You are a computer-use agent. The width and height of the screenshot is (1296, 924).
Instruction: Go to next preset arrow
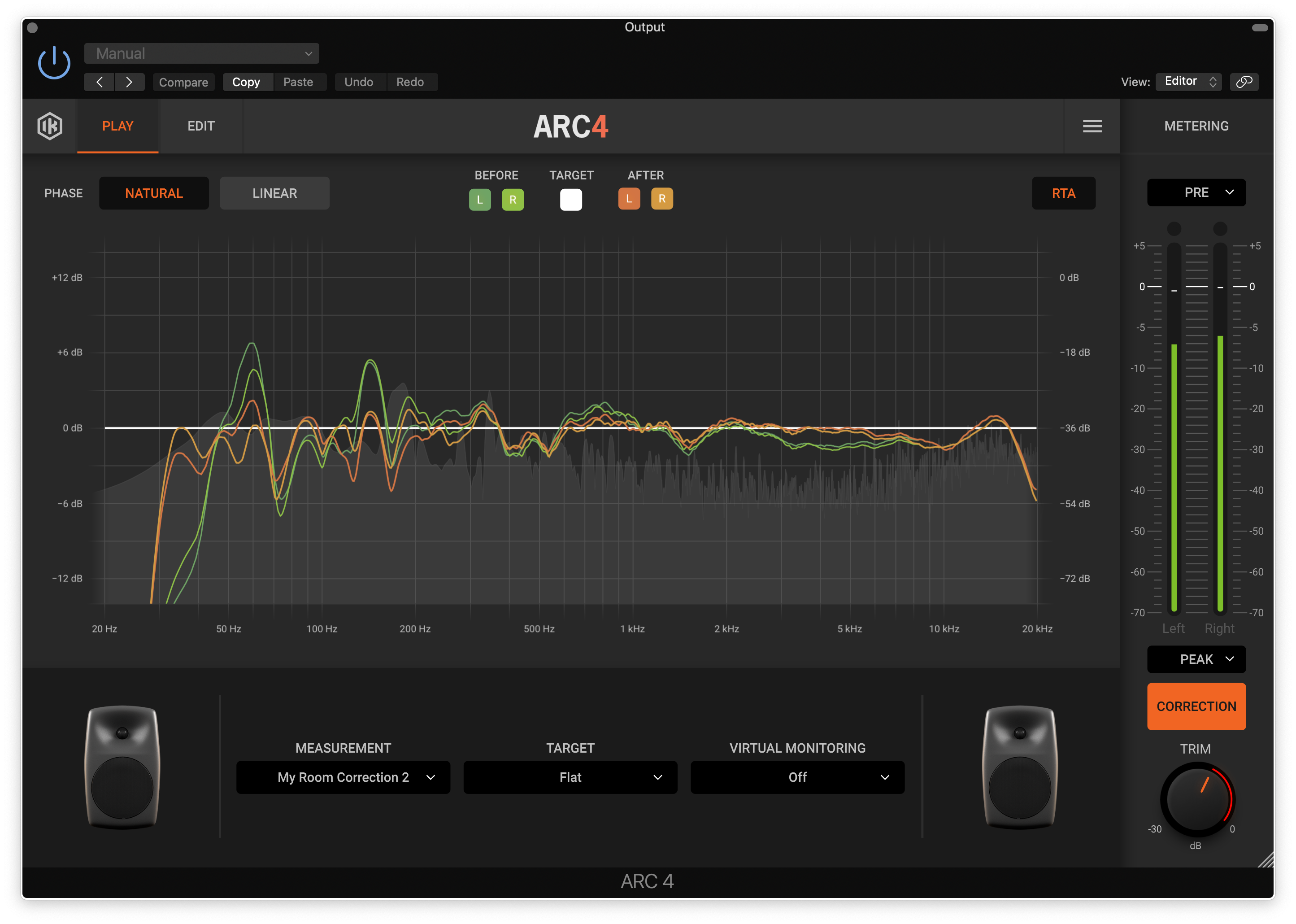pyautogui.click(x=129, y=82)
